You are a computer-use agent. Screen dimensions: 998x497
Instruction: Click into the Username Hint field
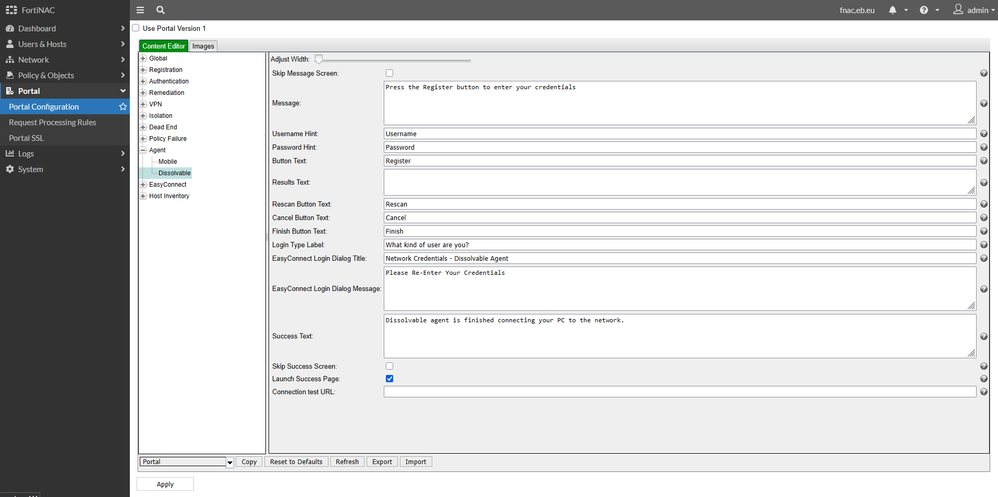pyautogui.click(x=680, y=134)
